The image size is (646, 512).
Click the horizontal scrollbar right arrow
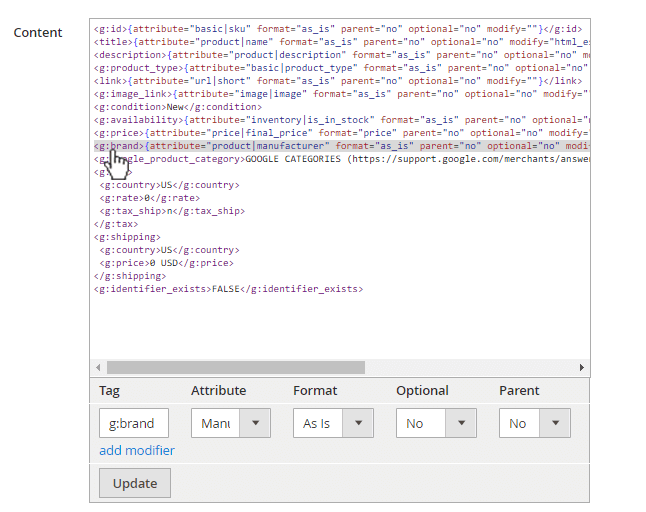pyautogui.click(x=582, y=367)
